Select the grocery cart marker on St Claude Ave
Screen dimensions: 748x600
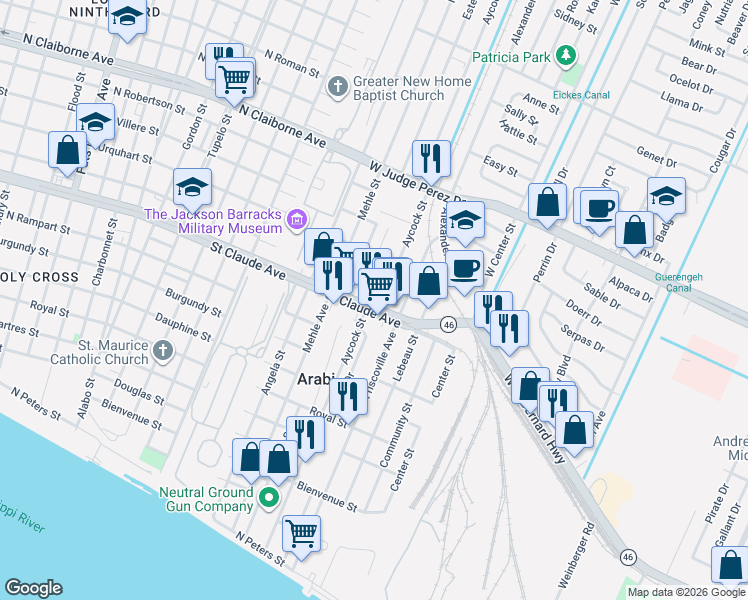point(377,287)
